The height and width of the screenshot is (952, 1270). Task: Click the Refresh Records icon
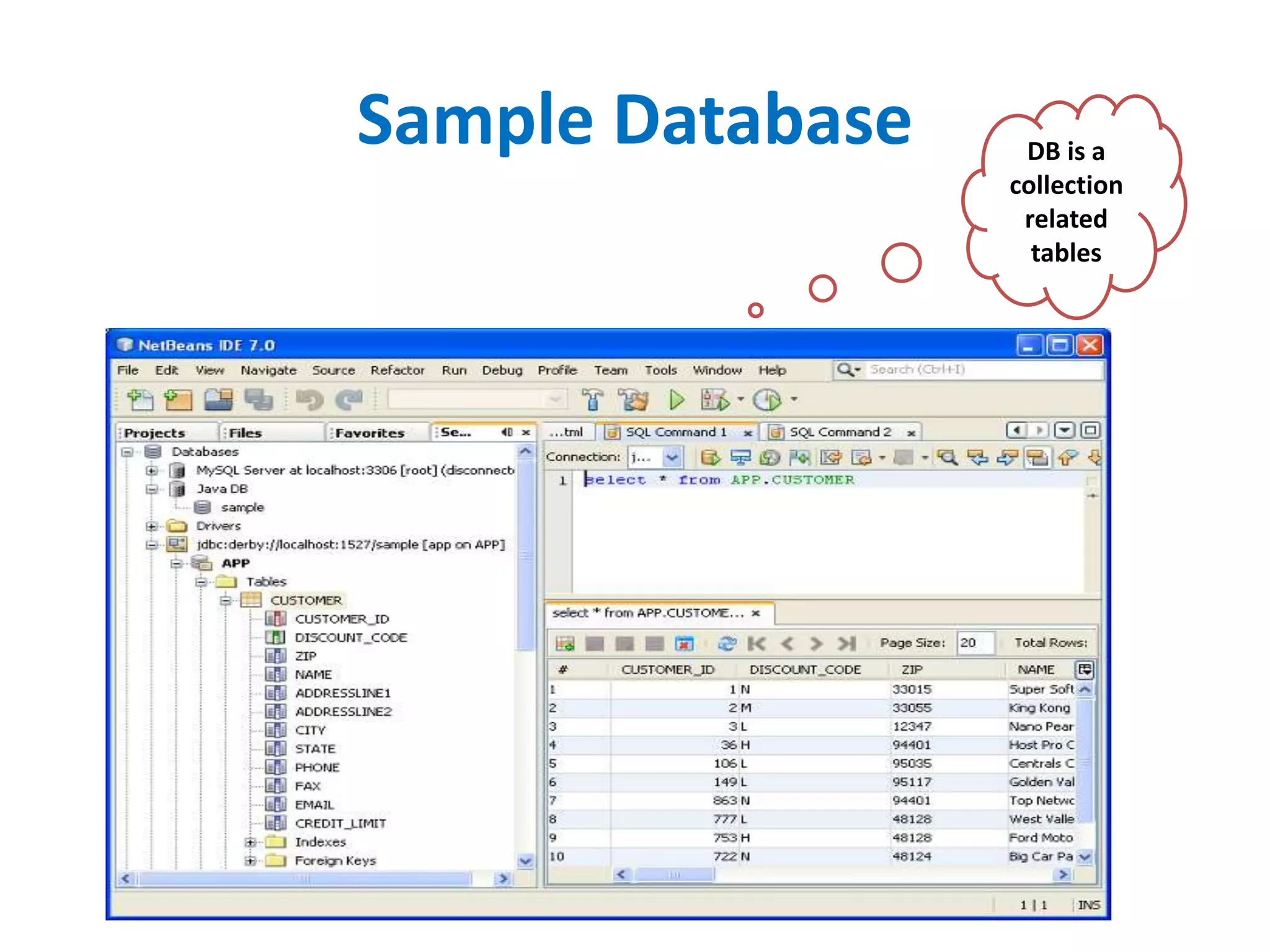pyautogui.click(x=727, y=643)
